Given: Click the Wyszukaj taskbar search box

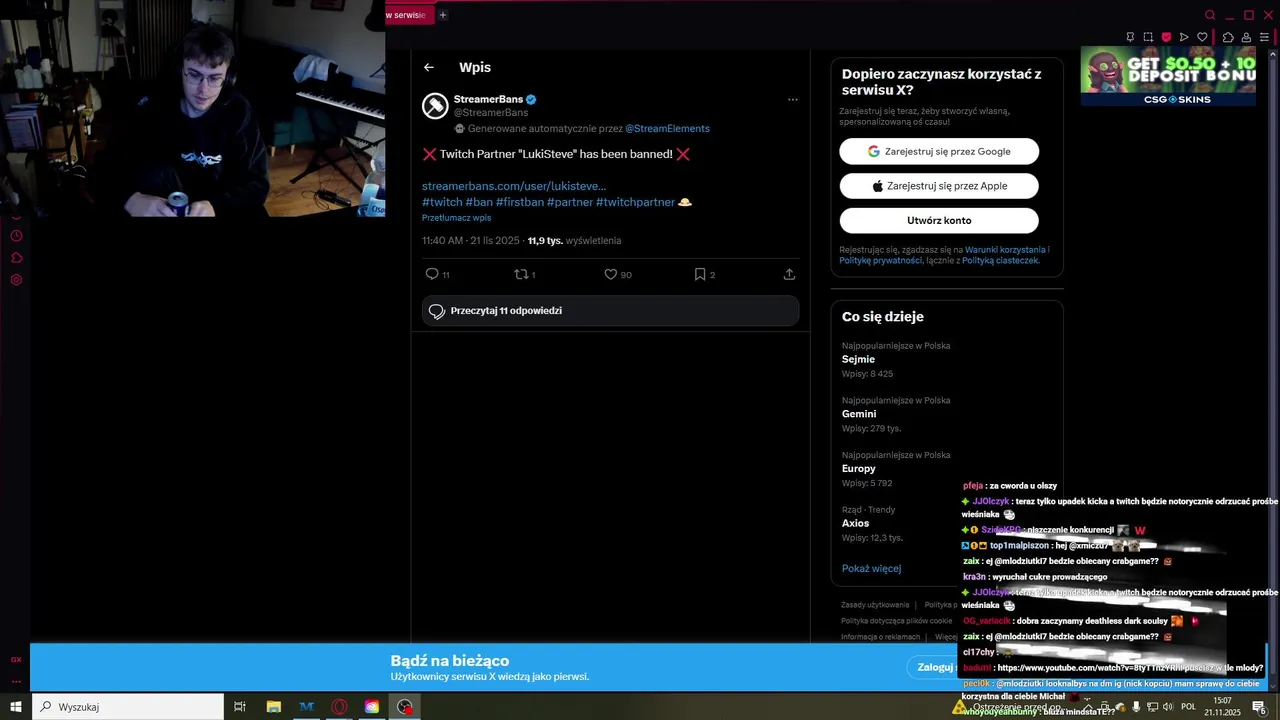Looking at the screenshot, I should 128,707.
